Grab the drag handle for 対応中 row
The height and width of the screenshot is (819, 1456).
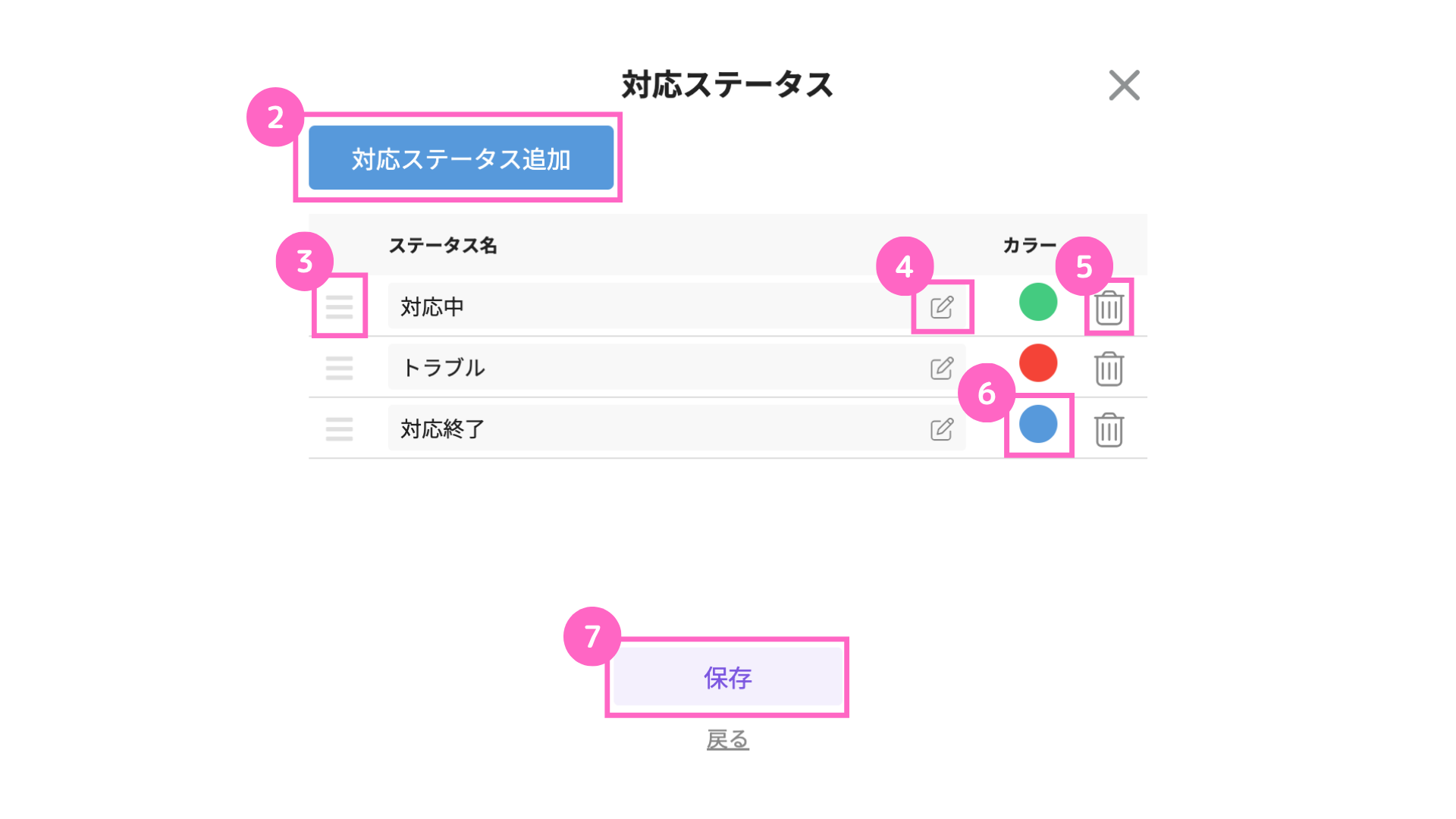point(339,306)
